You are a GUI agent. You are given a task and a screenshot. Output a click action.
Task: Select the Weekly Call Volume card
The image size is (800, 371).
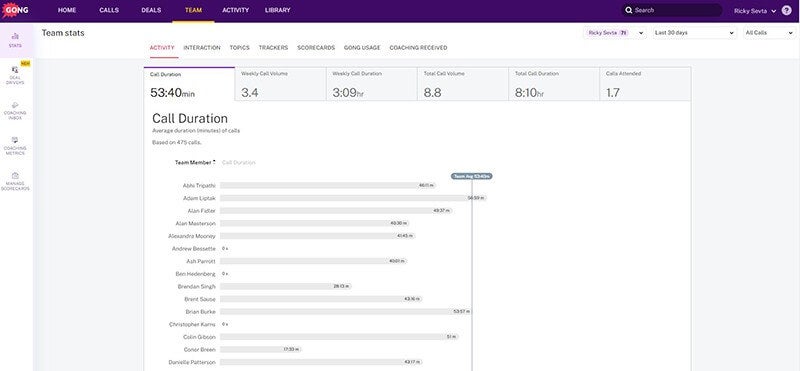click(x=281, y=84)
